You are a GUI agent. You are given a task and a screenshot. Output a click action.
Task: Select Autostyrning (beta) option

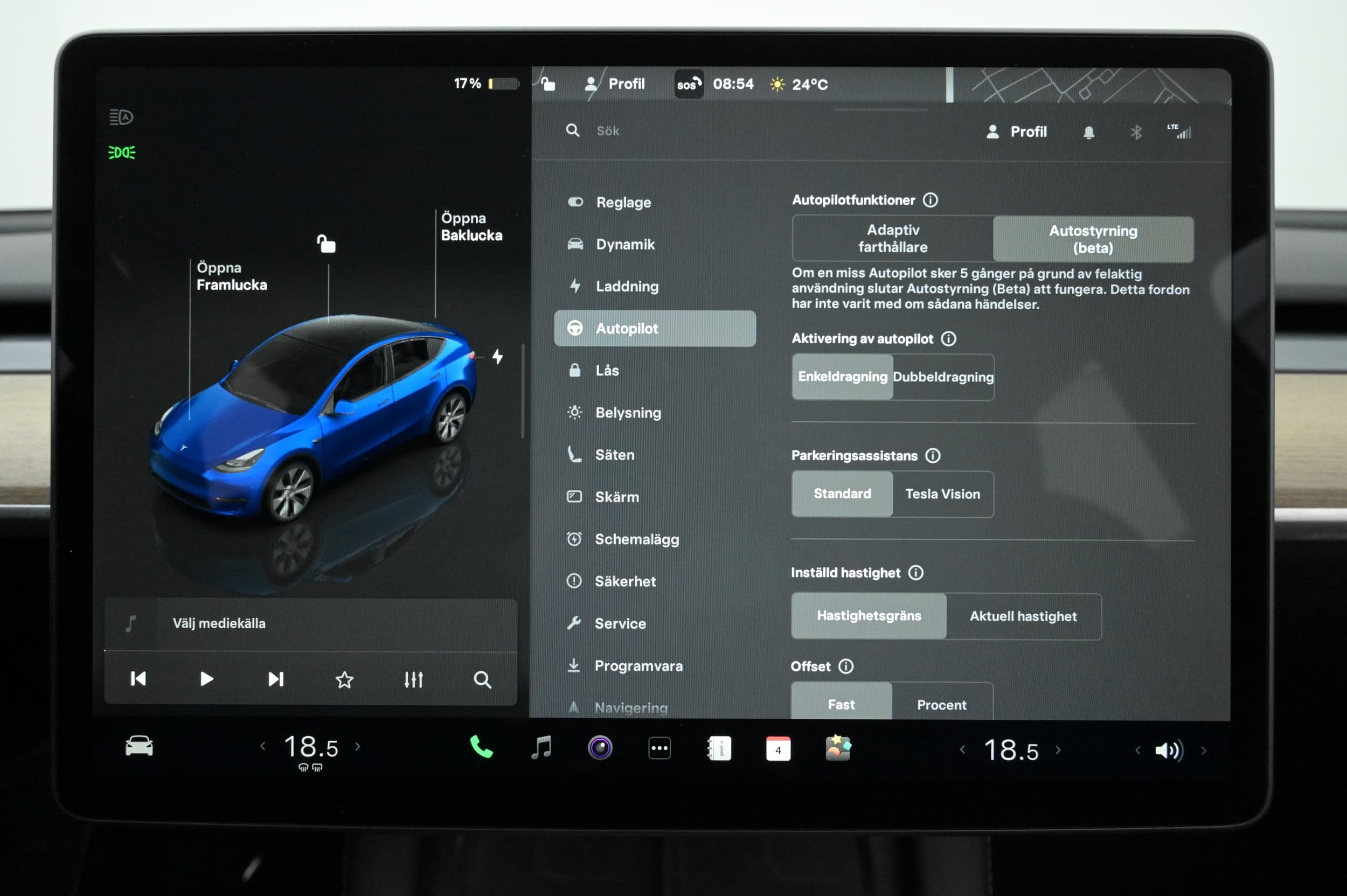pos(1093,239)
